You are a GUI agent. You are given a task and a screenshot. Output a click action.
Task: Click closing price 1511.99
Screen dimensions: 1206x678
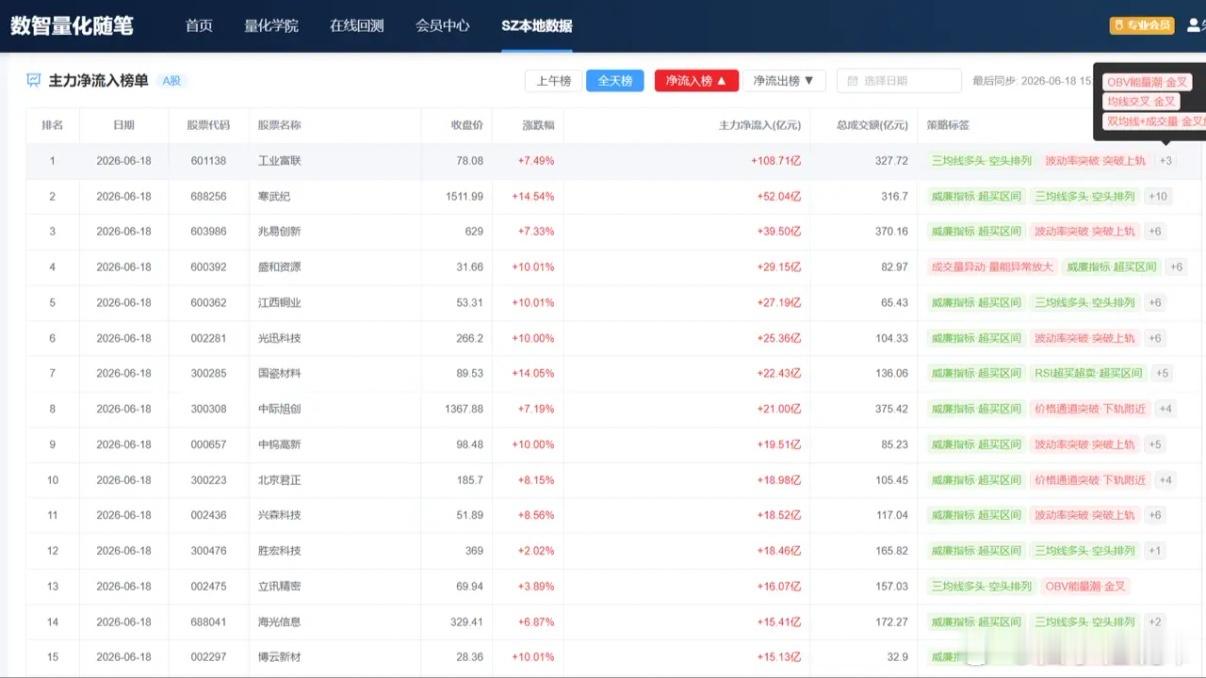click(x=464, y=196)
